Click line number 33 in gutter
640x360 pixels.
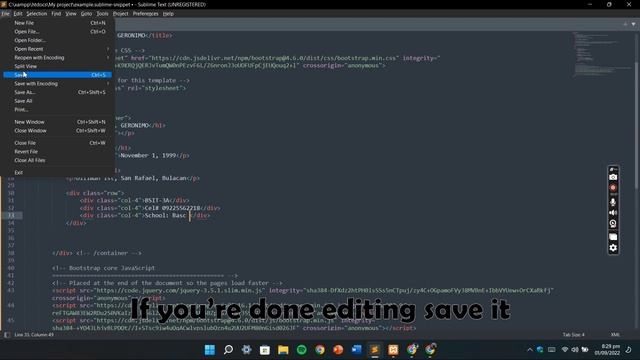point(11,216)
